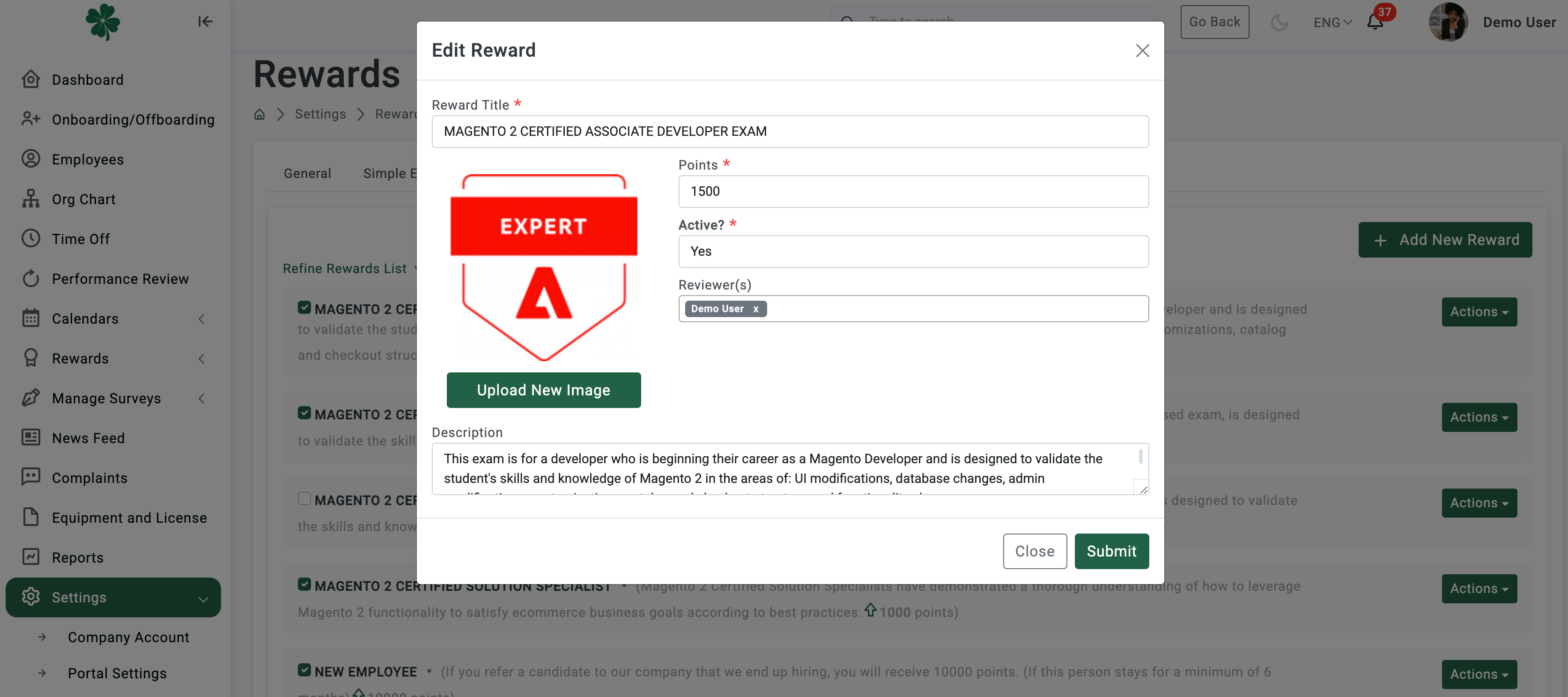Click the green clover logo
Viewport: 1568px width, 697px height.
coord(103,22)
